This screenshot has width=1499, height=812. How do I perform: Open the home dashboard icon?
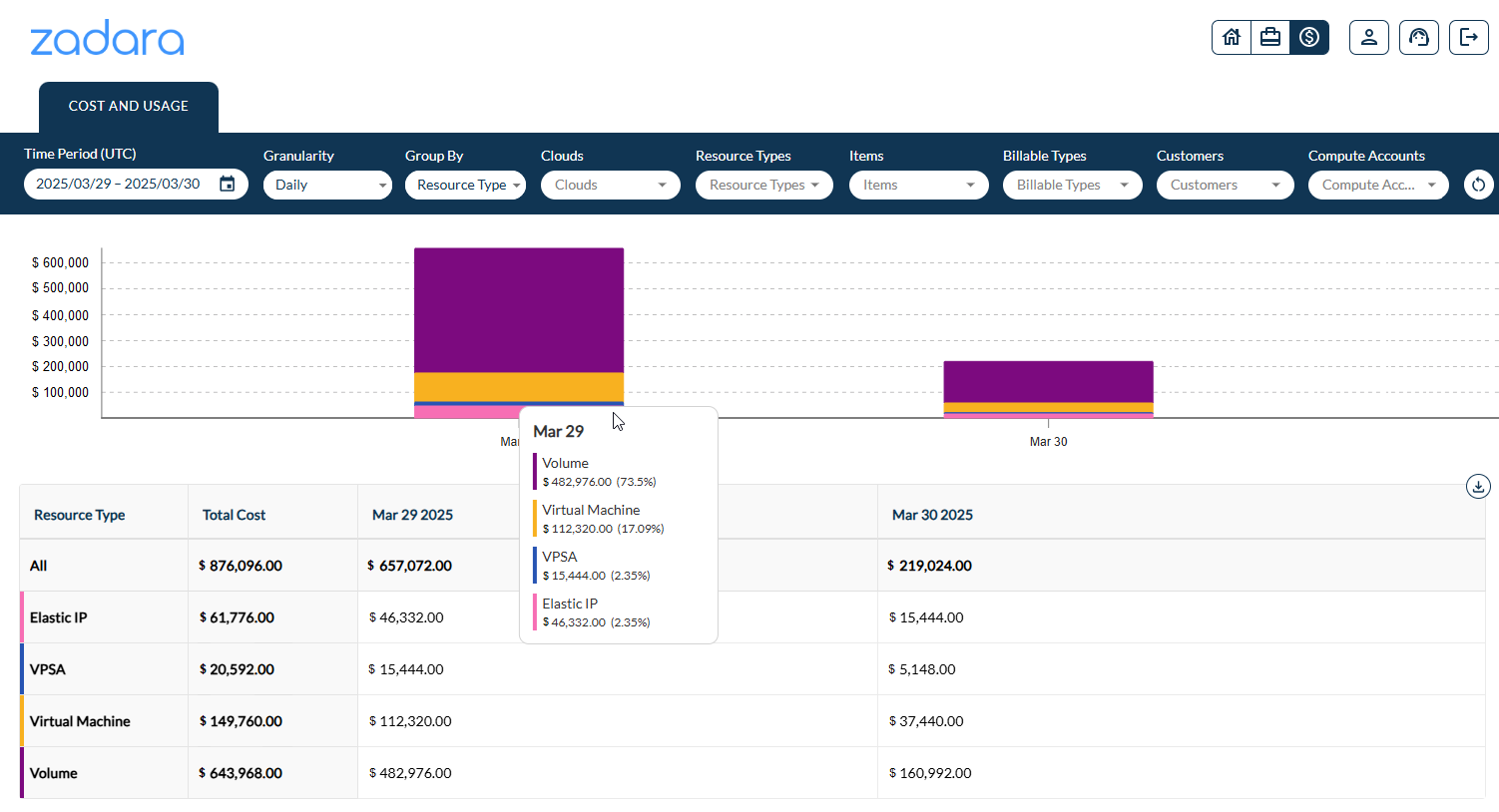(1231, 37)
